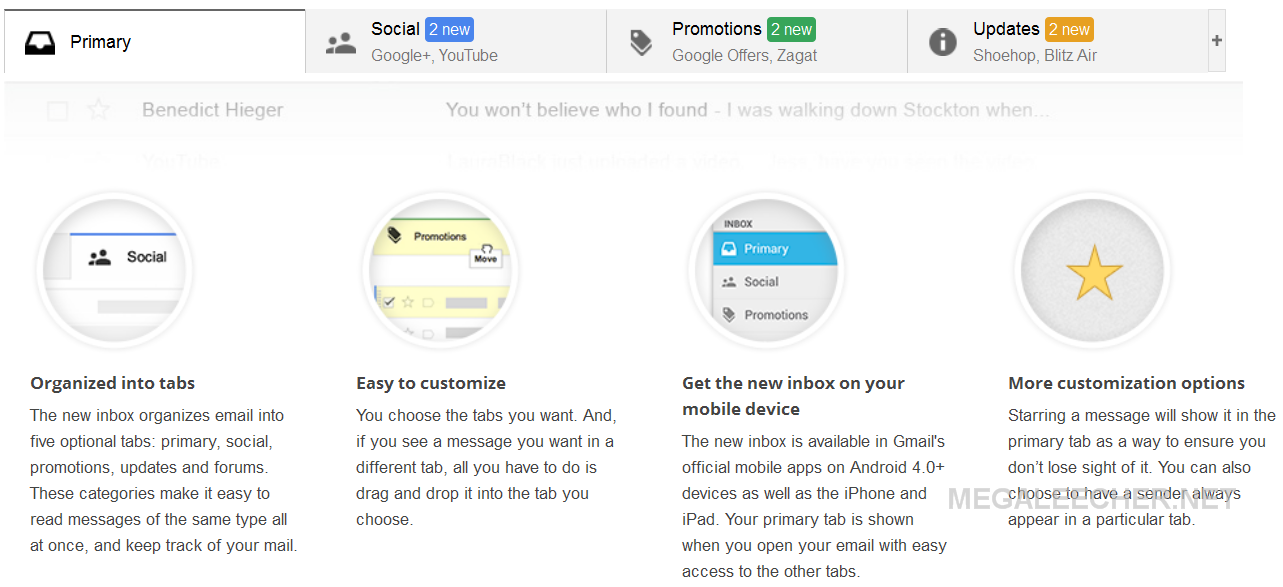Open the Social tab

point(456,42)
